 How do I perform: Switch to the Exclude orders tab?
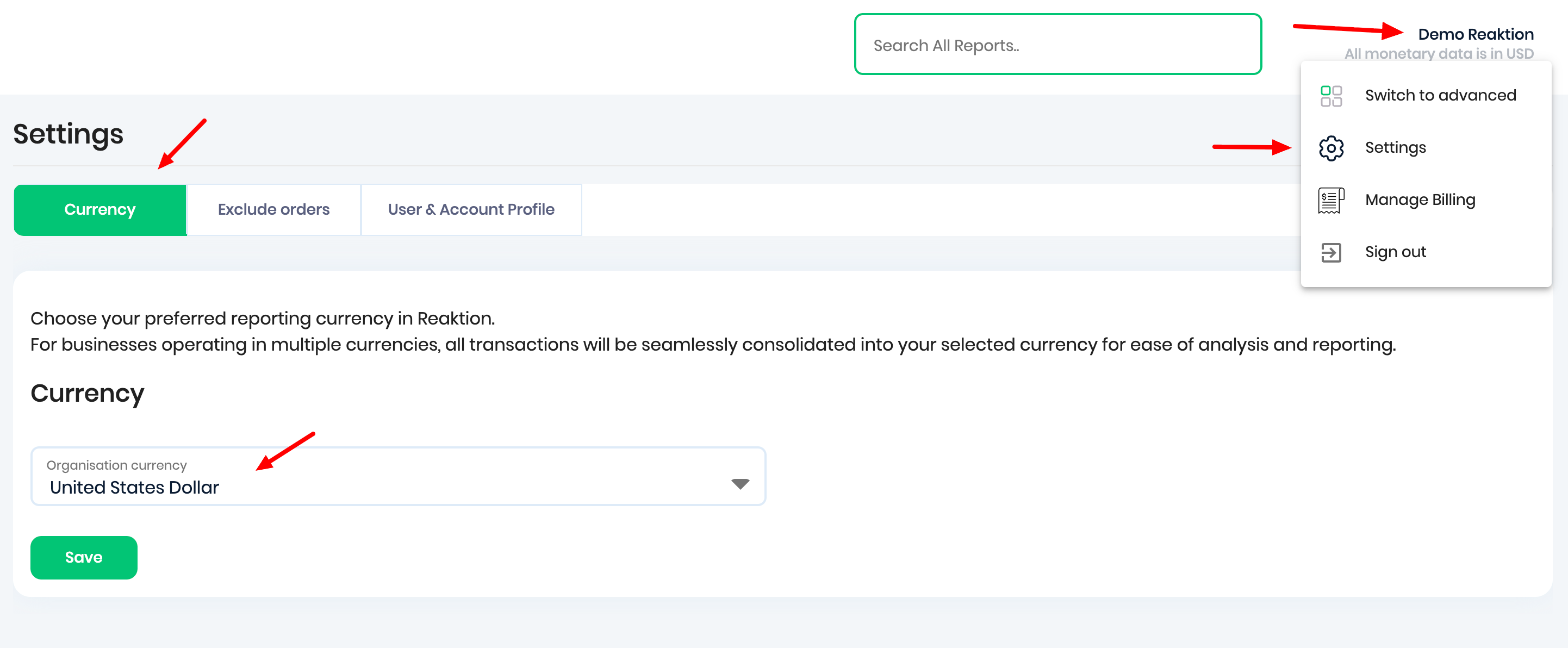tap(273, 210)
